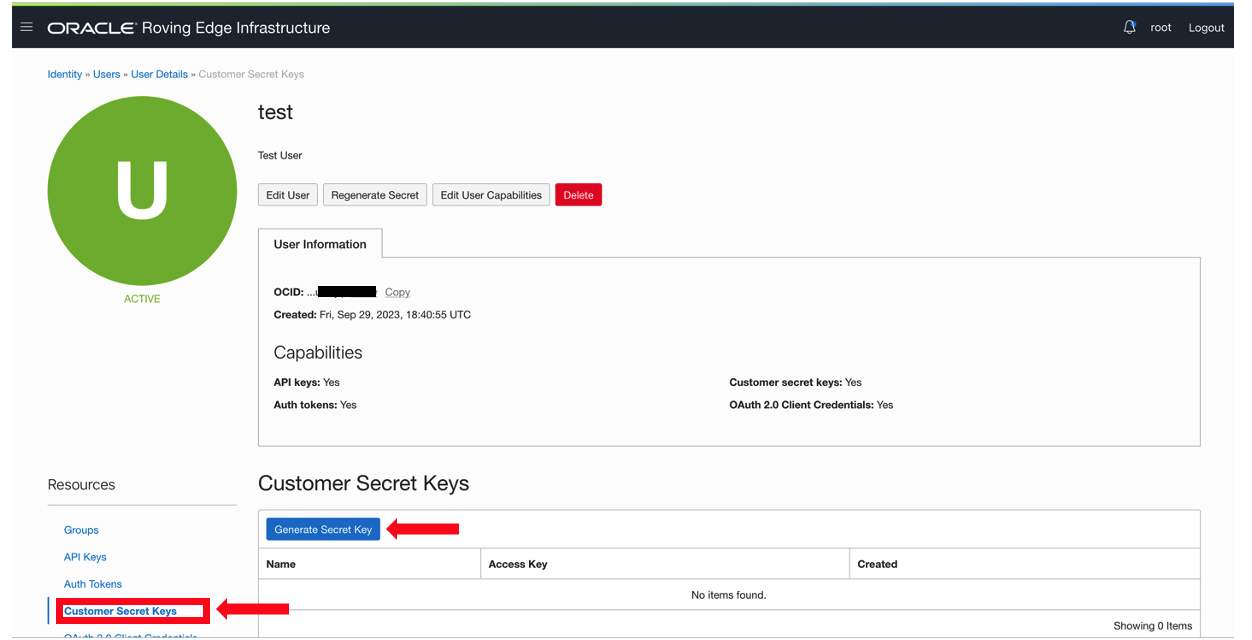Switch to the User Information tab
This screenshot has width=1252, height=640.
point(320,243)
